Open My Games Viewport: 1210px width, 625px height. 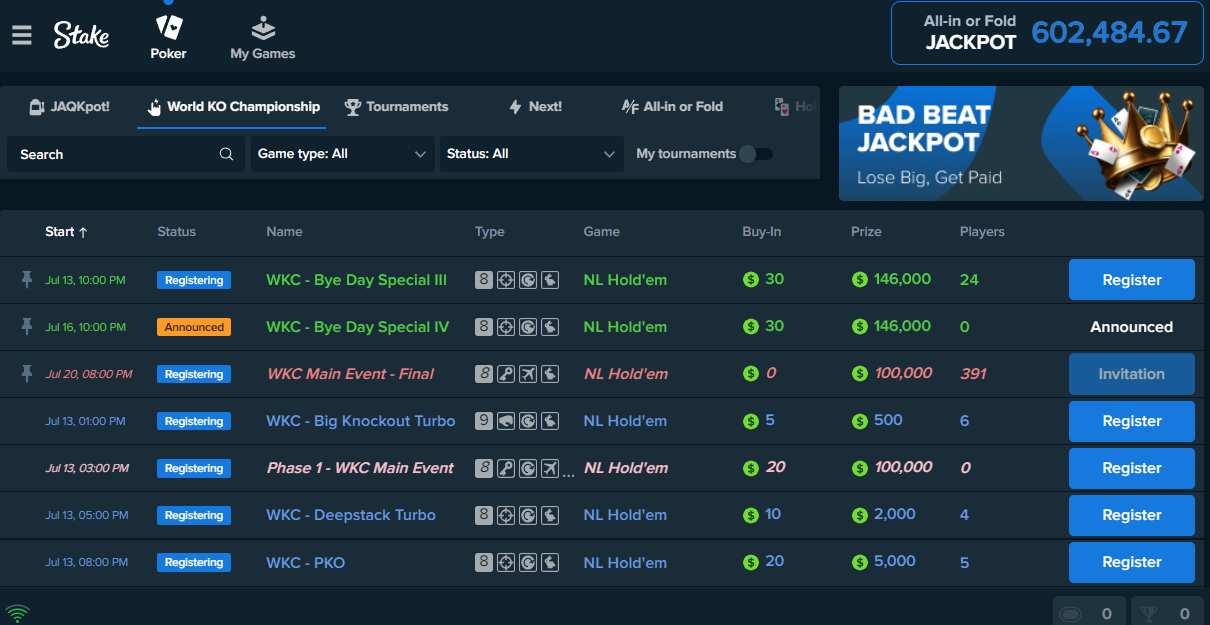pyautogui.click(x=262, y=36)
